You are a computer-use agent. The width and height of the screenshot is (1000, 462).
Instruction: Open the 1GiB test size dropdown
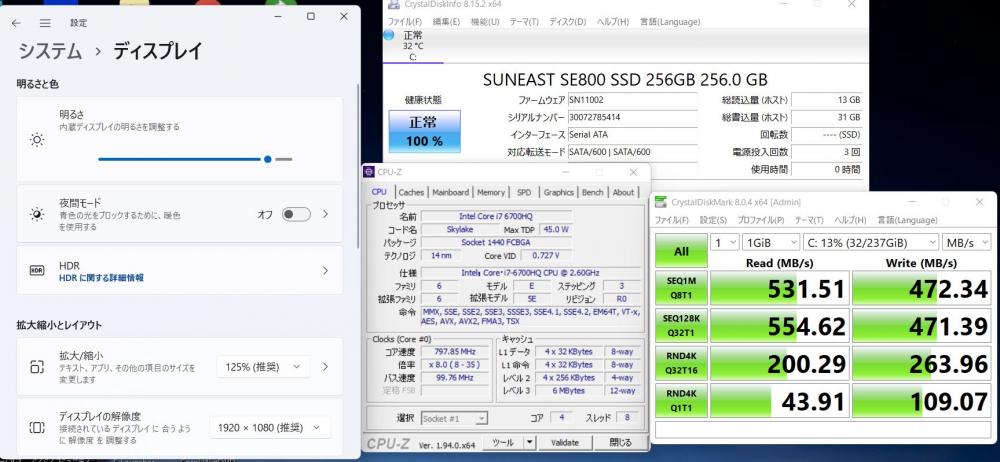[770, 243]
